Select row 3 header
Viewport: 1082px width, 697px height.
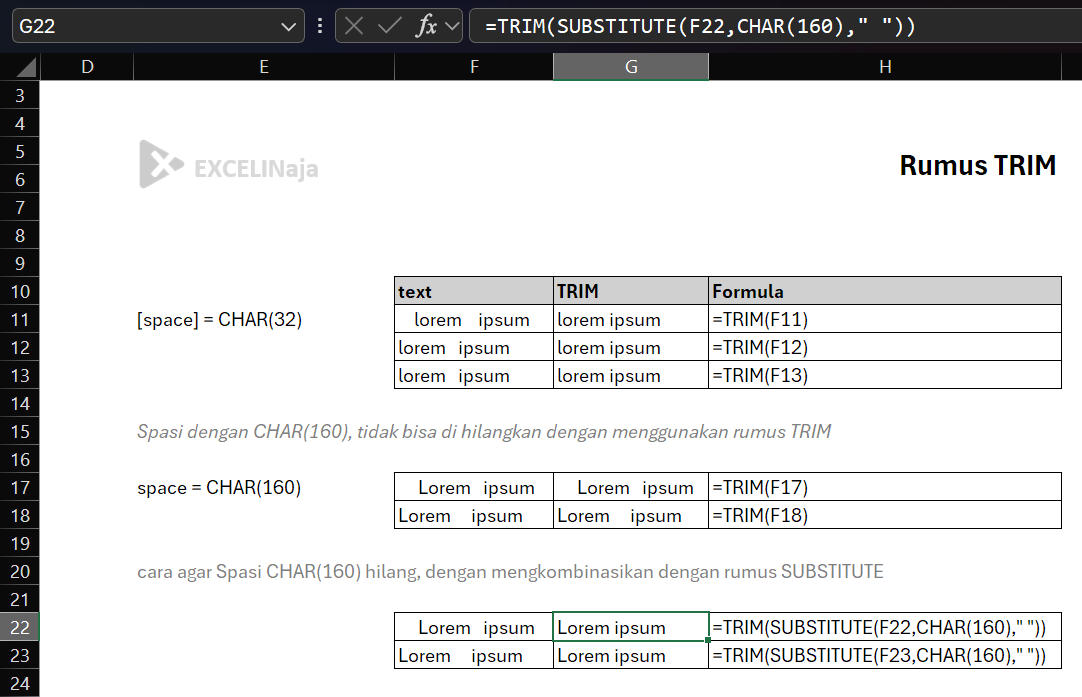(19, 95)
